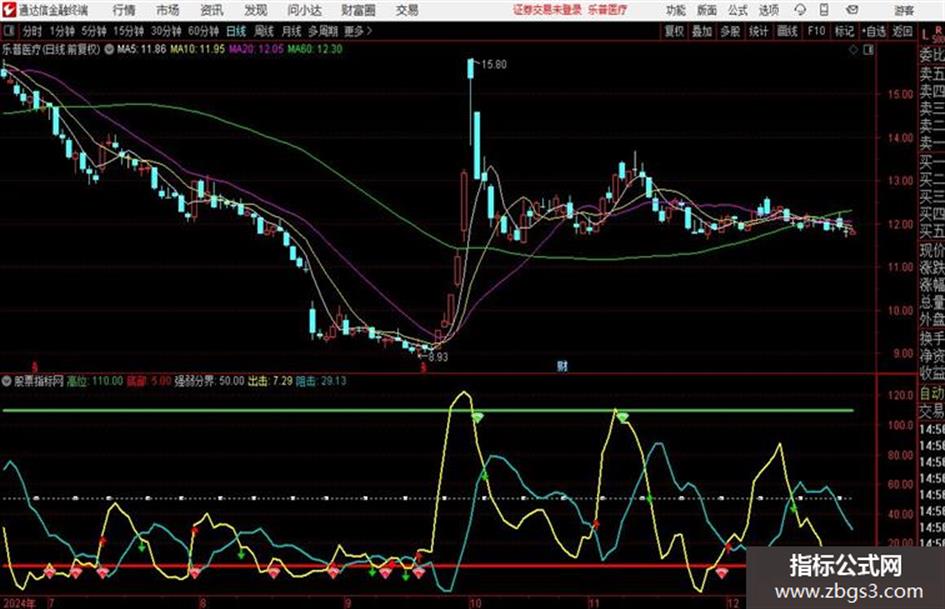Open the 财富圈 menu

pos(358,10)
